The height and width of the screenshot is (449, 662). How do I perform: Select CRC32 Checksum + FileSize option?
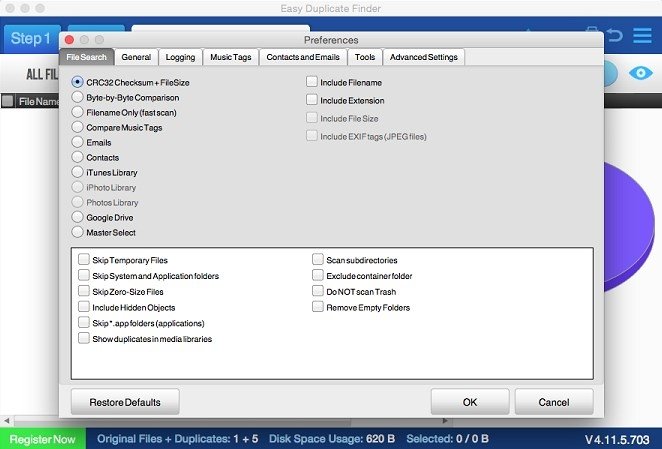coord(77,82)
